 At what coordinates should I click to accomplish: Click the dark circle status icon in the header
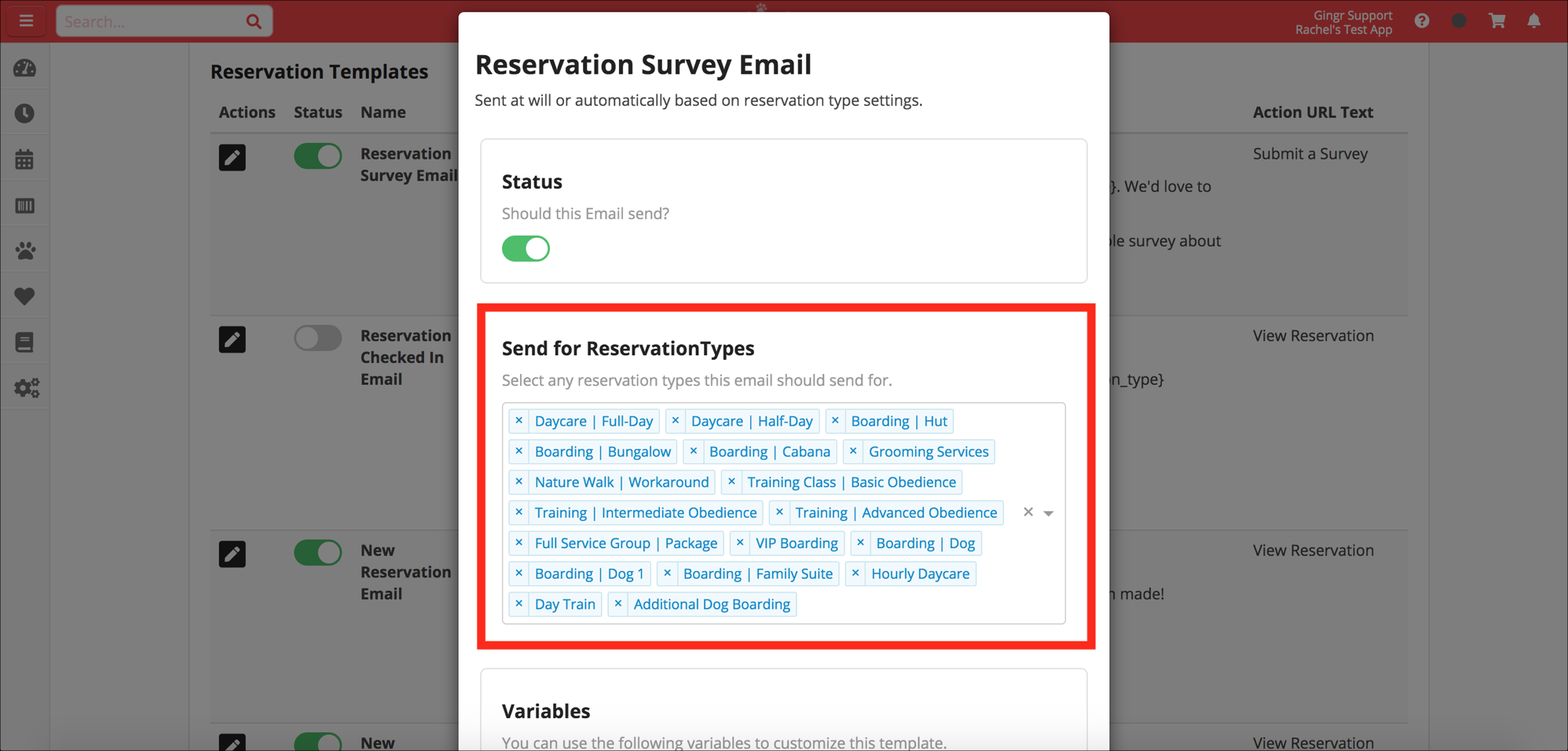click(1459, 21)
